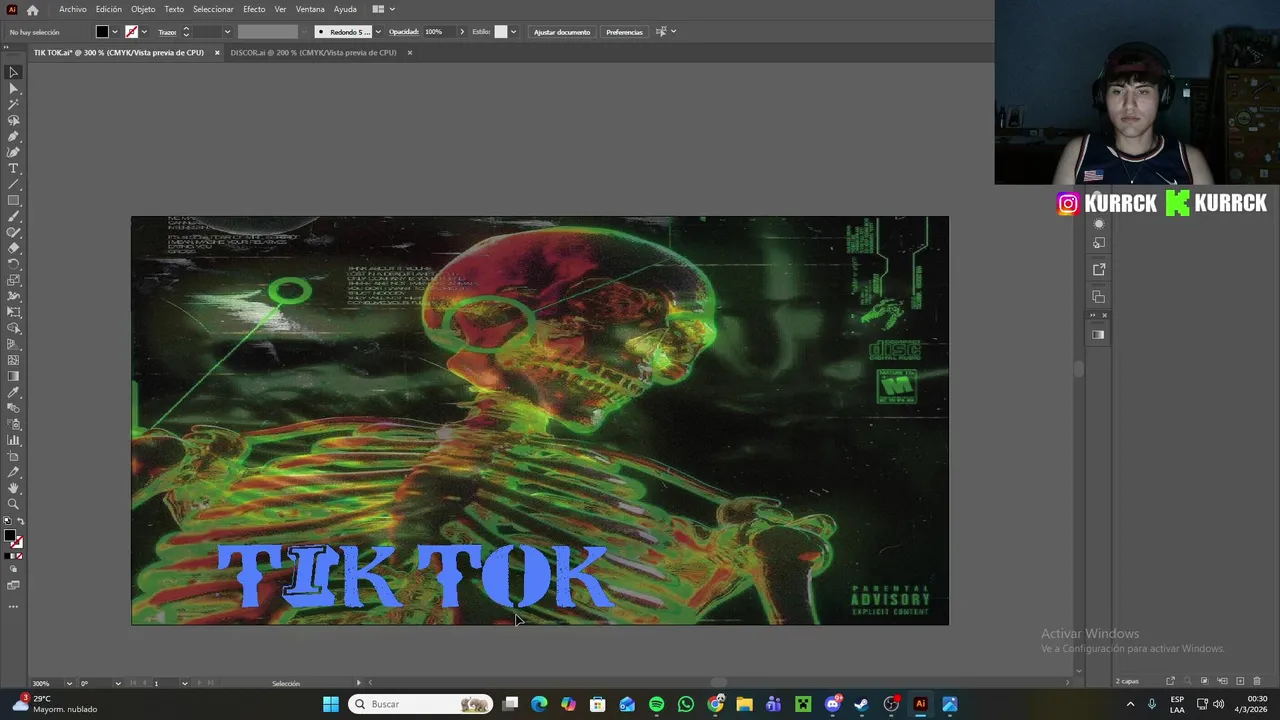Select the Eyedropper tool
Viewport: 1280px width, 720px height.
tap(13, 392)
